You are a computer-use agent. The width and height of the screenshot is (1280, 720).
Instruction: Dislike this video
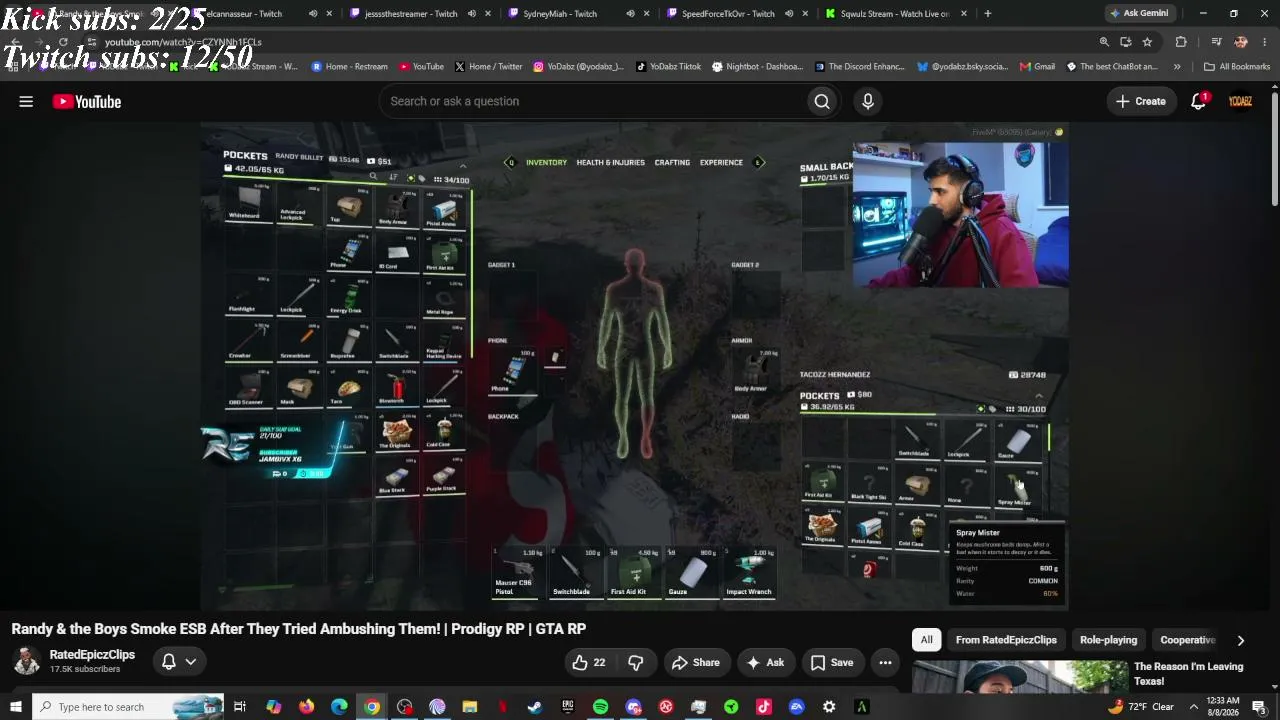click(x=635, y=662)
